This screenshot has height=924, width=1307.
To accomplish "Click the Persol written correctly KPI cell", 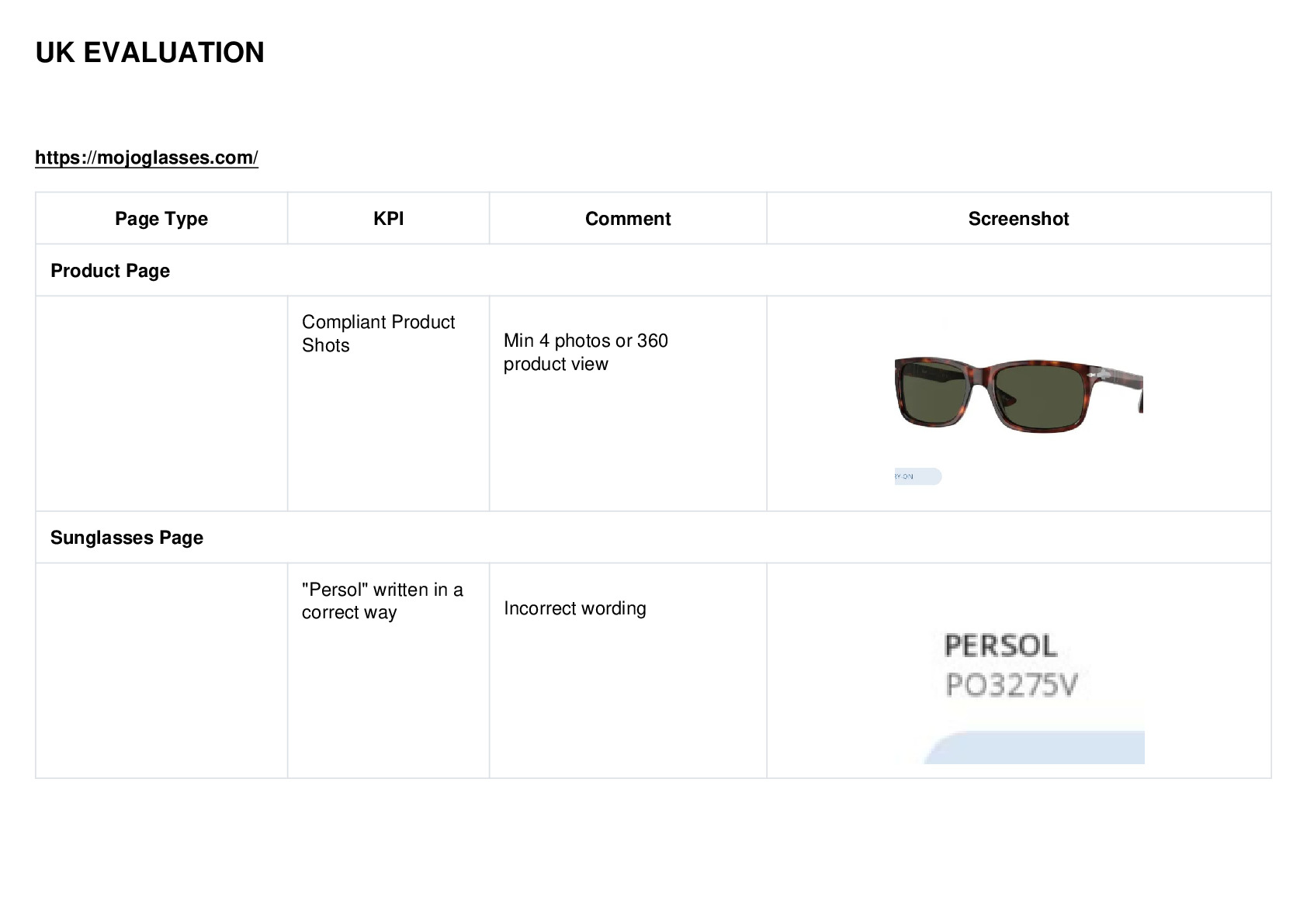I will [388, 670].
